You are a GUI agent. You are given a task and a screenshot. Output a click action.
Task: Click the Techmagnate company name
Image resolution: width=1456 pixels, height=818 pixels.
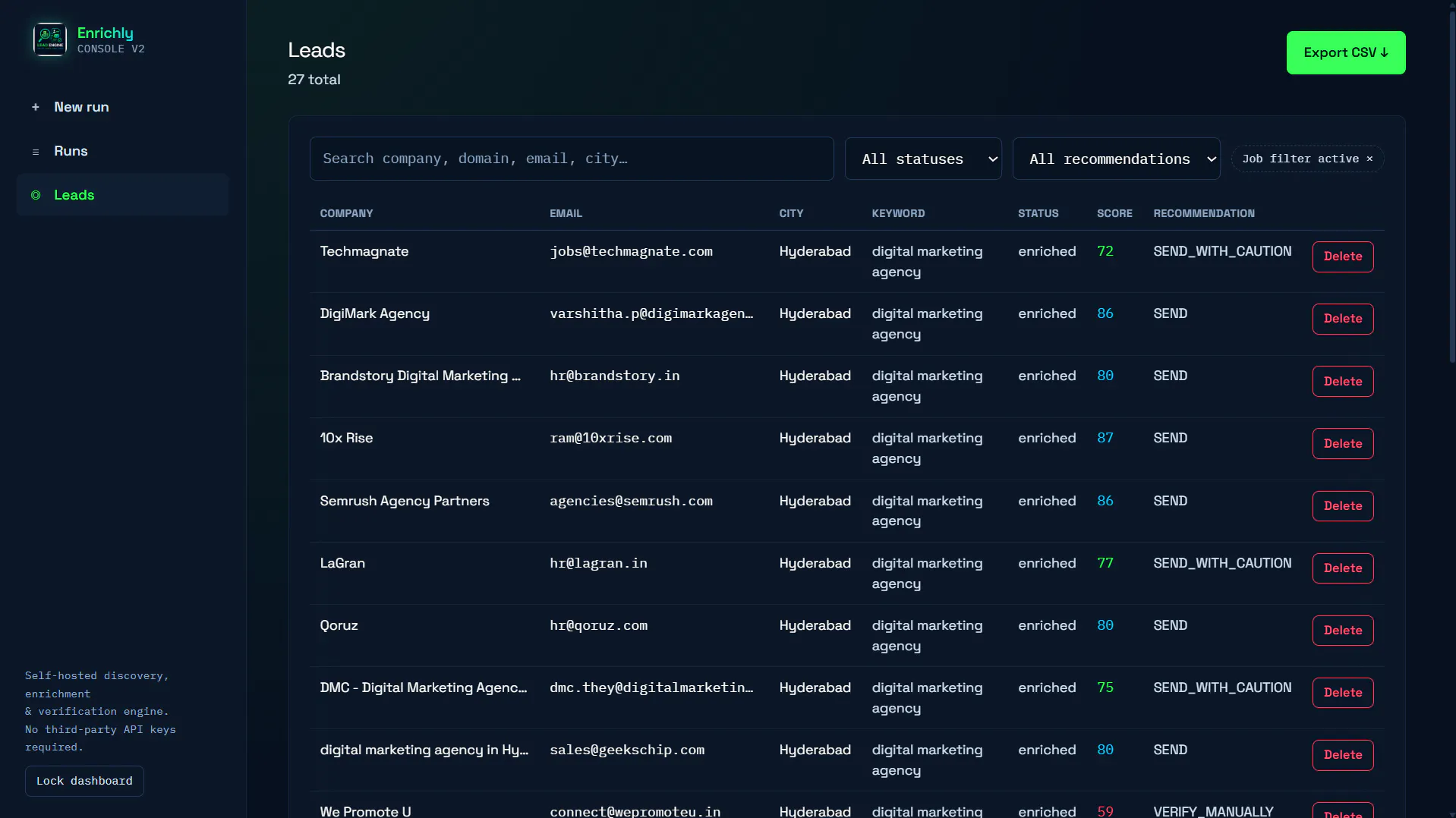(364, 251)
